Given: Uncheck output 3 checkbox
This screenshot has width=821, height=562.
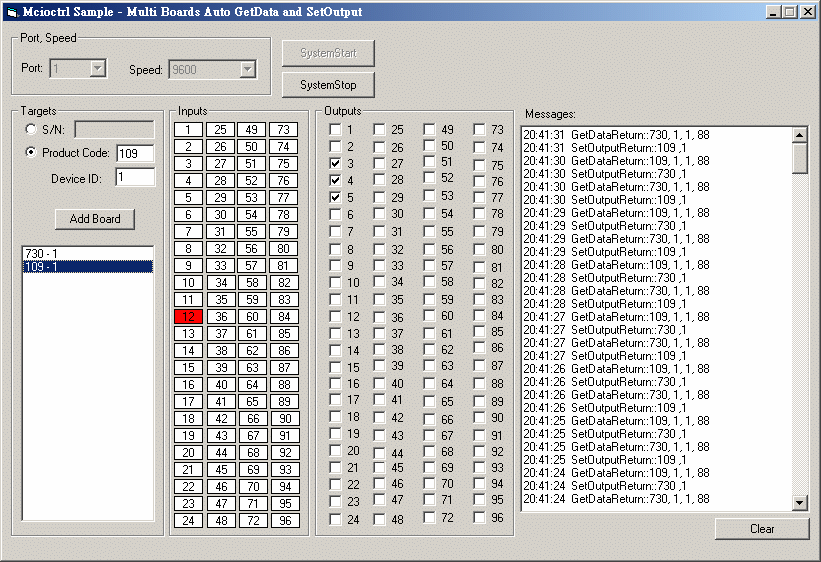Looking at the screenshot, I should point(335,163).
